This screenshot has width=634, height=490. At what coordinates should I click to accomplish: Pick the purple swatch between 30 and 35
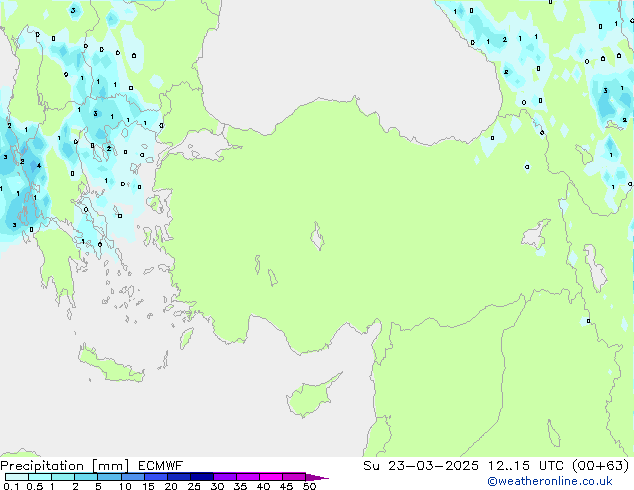pyautogui.click(x=224, y=477)
